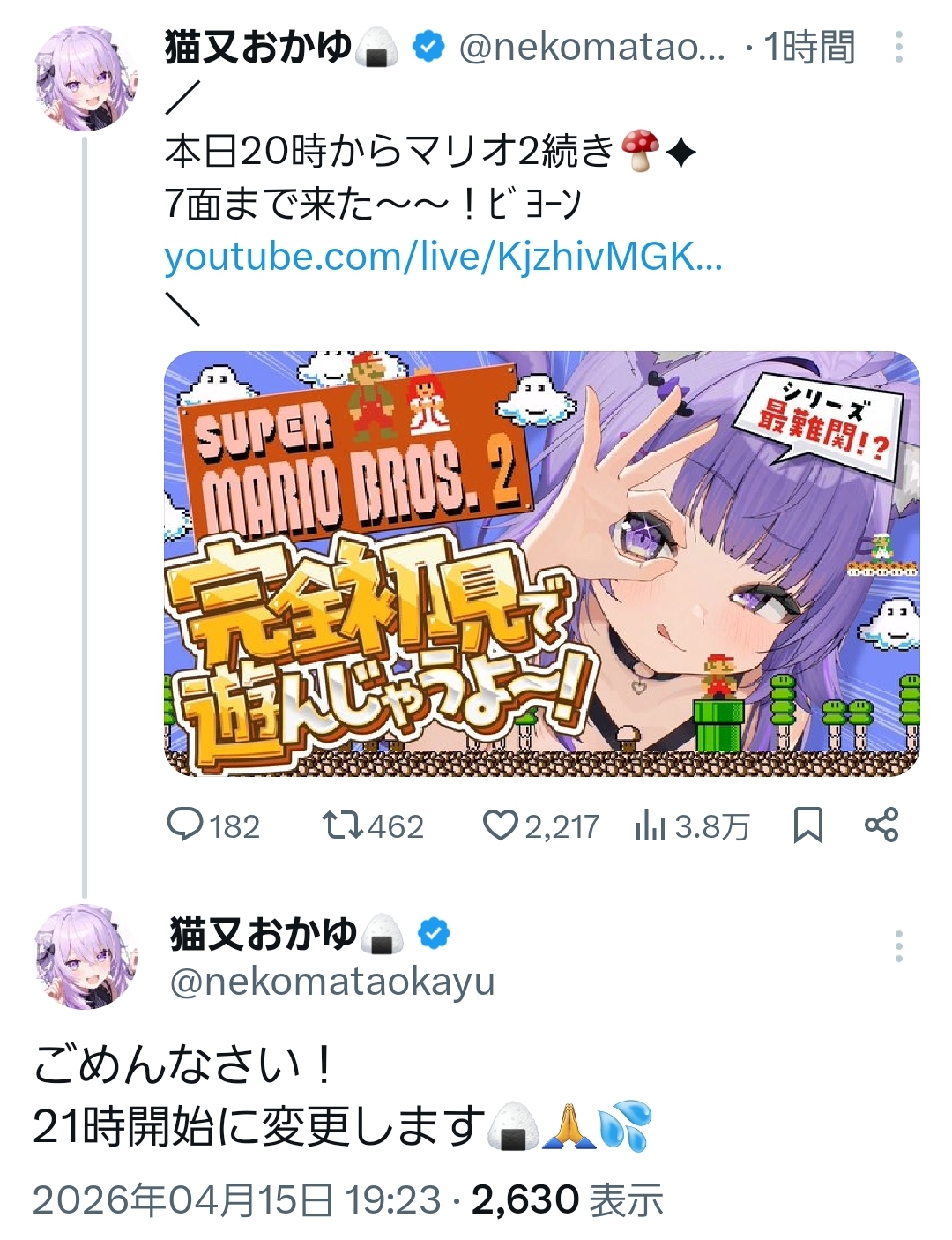View analytics icon showing 3.8万 views
This screenshot has height=1240, width=952.
(650, 826)
